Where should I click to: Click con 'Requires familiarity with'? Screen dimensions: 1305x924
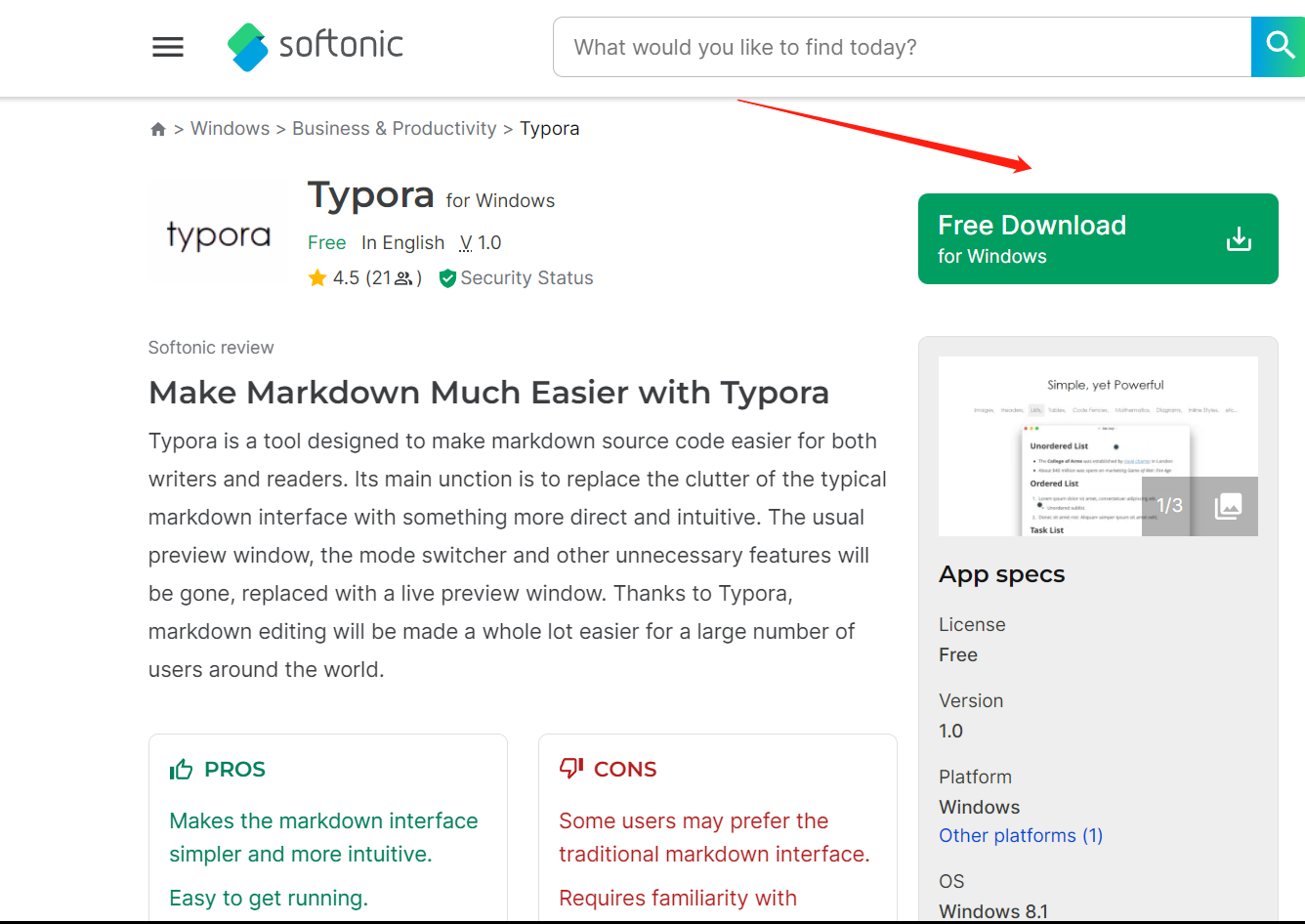[678, 899]
